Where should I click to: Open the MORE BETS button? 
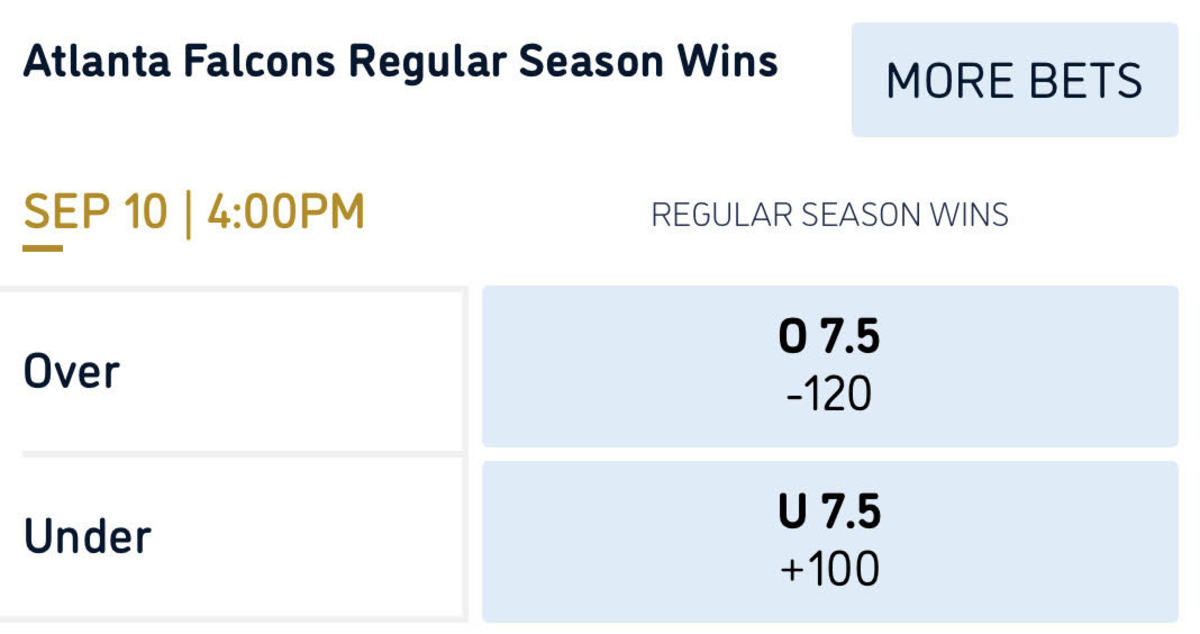[x=1014, y=81]
